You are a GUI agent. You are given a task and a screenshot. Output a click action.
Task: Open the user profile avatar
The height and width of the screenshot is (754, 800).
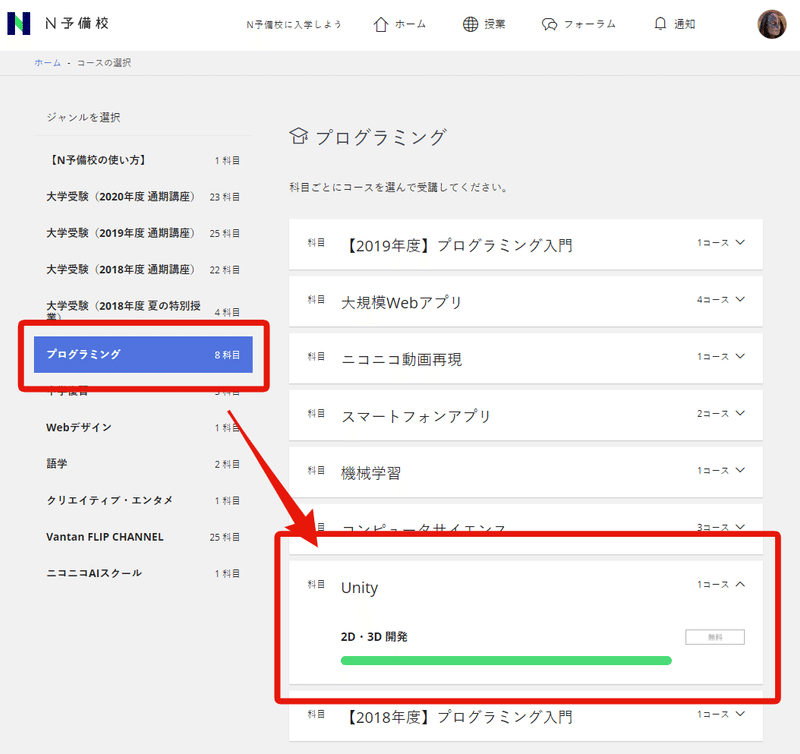(771, 24)
